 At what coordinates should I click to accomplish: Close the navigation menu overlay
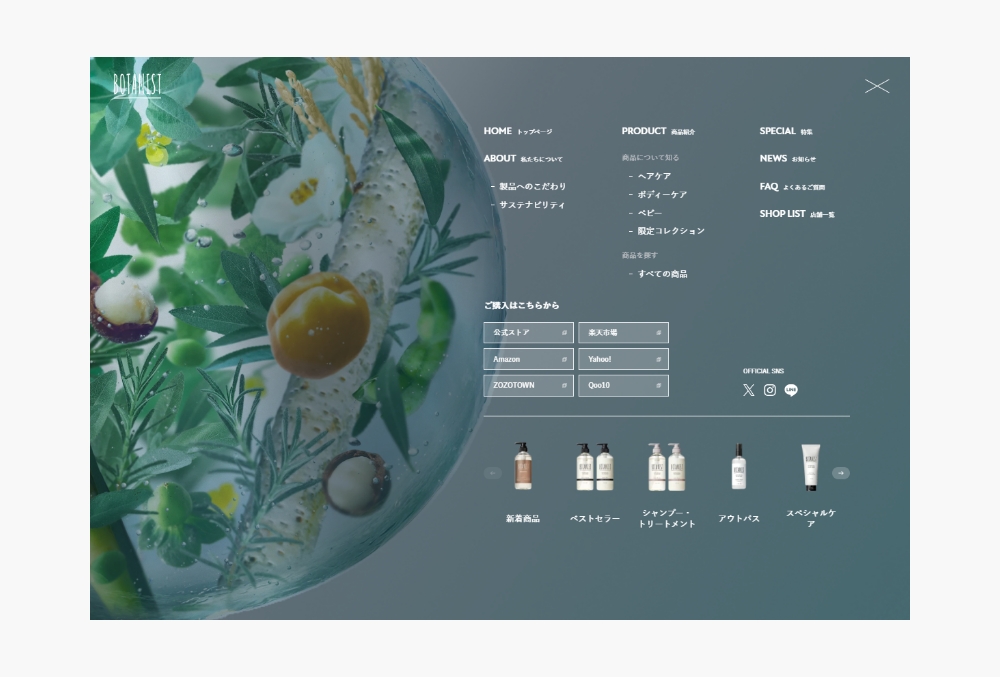coord(876,87)
